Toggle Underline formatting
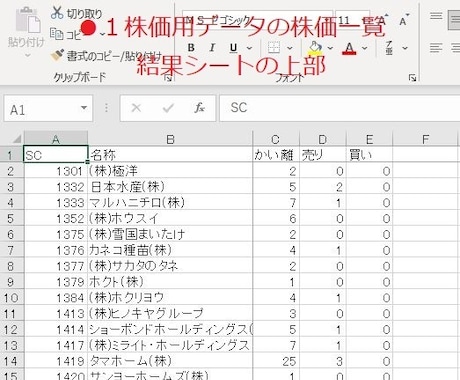The image size is (460, 380). click(x=233, y=48)
